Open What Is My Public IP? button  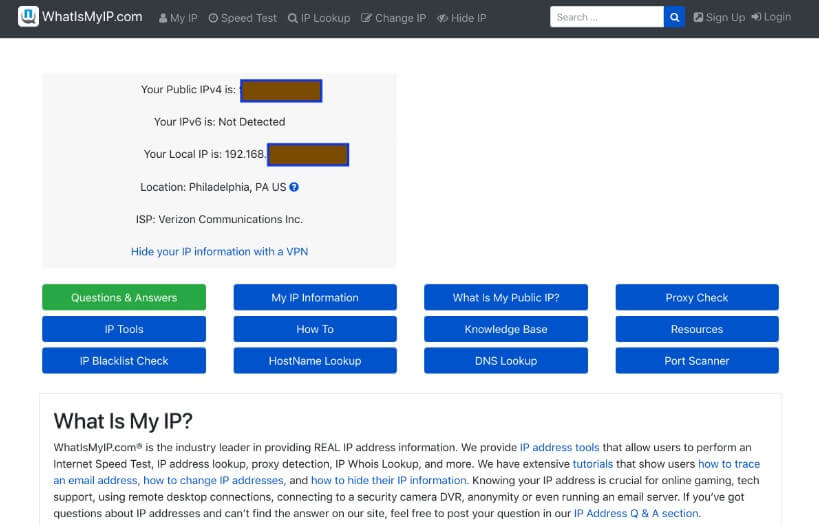(506, 297)
